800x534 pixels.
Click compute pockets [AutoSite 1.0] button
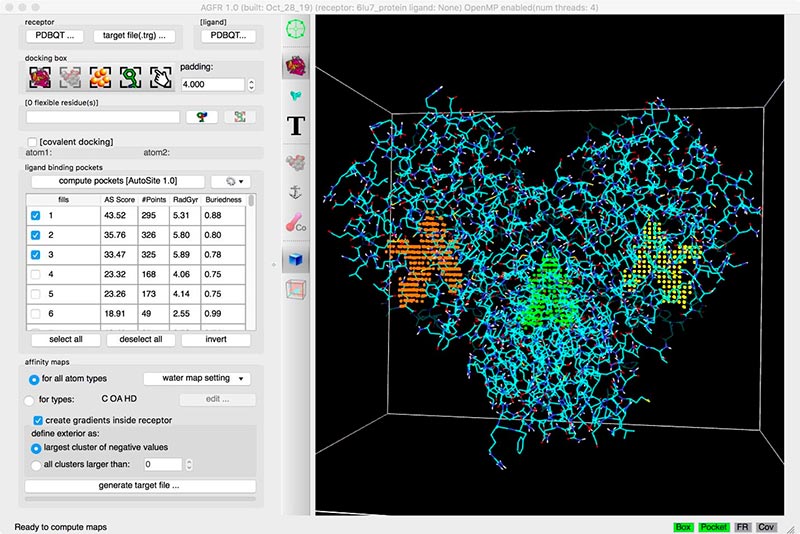(x=117, y=182)
